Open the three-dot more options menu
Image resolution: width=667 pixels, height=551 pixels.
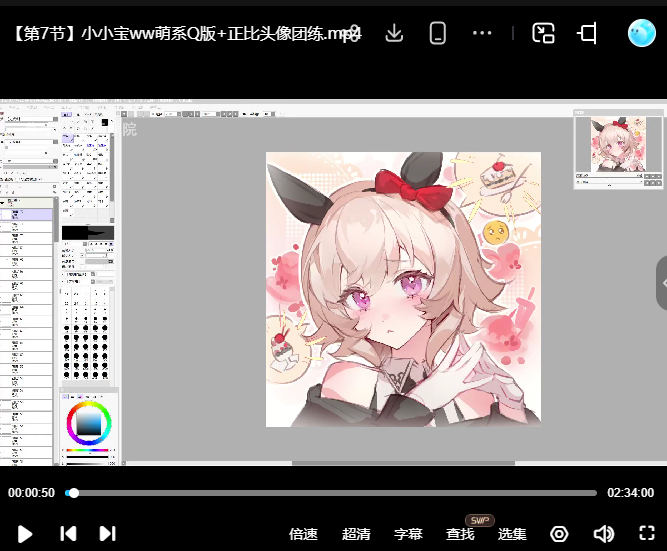click(x=482, y=33)
